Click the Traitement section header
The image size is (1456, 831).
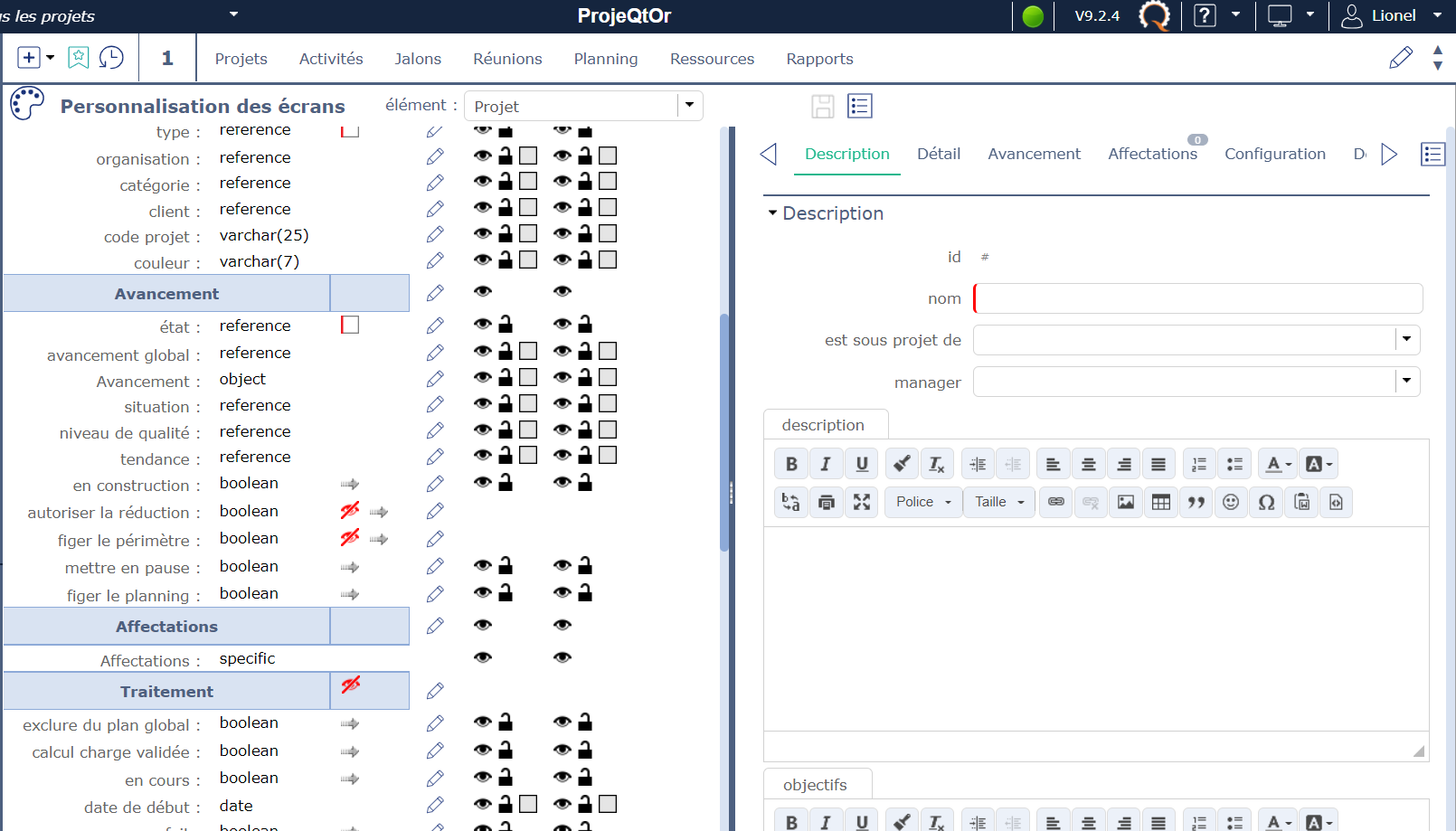[167, 692]
